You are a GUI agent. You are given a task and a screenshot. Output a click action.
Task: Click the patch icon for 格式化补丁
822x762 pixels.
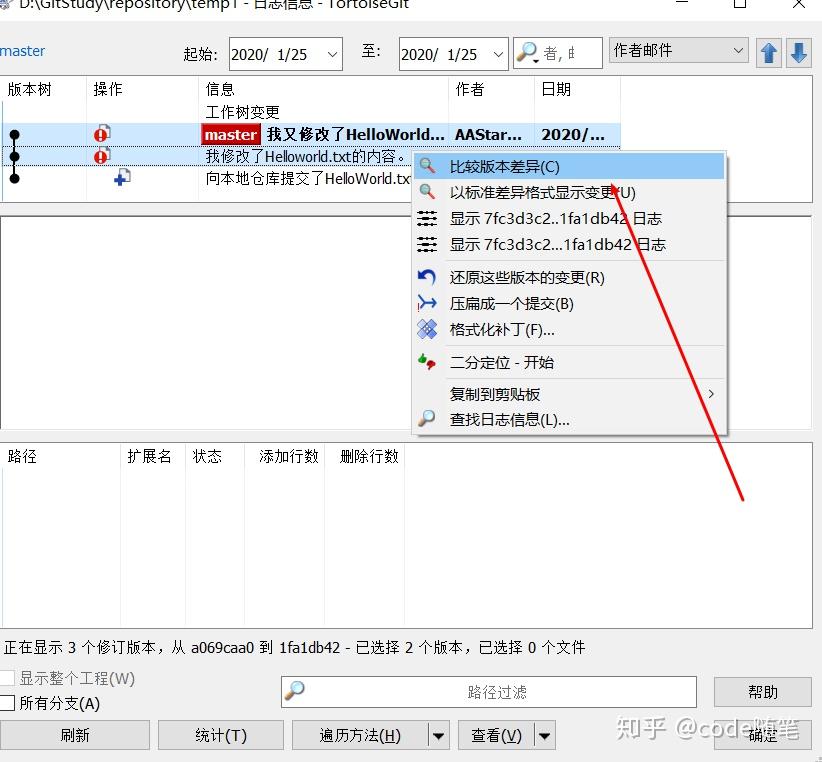click(x=427, y=329)
